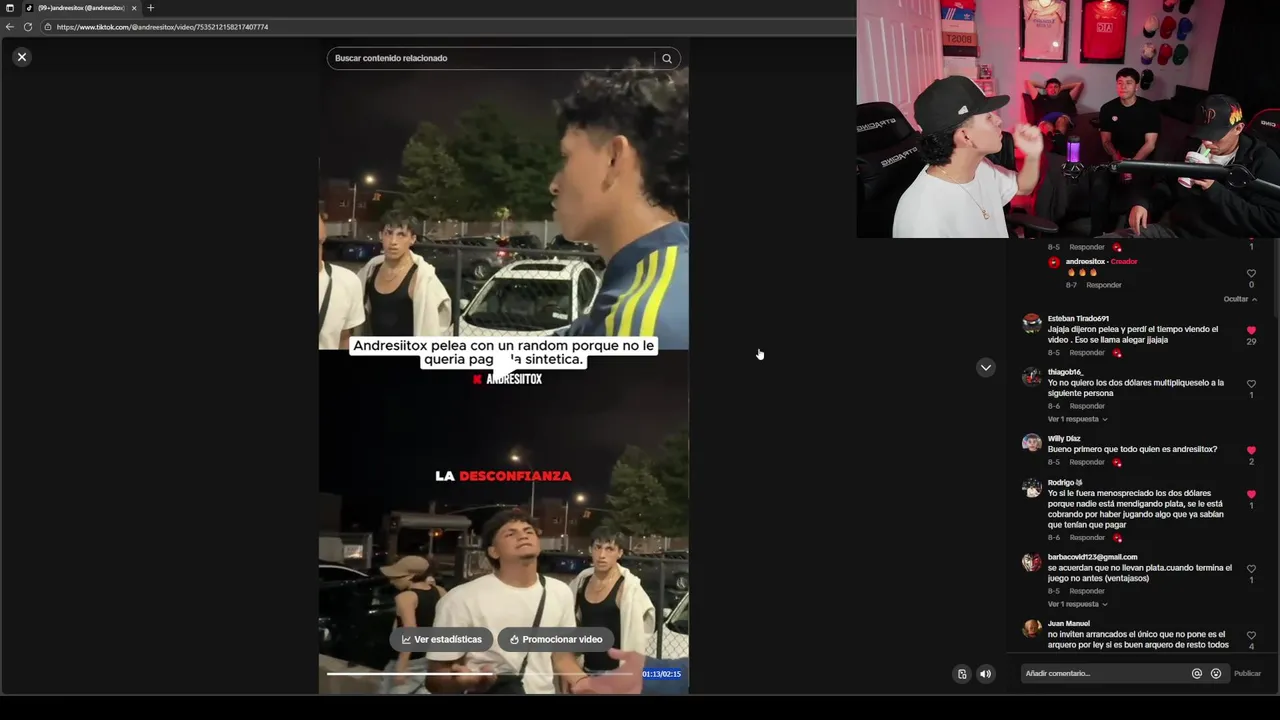Open a new browser tab with plus

(151, 8)
